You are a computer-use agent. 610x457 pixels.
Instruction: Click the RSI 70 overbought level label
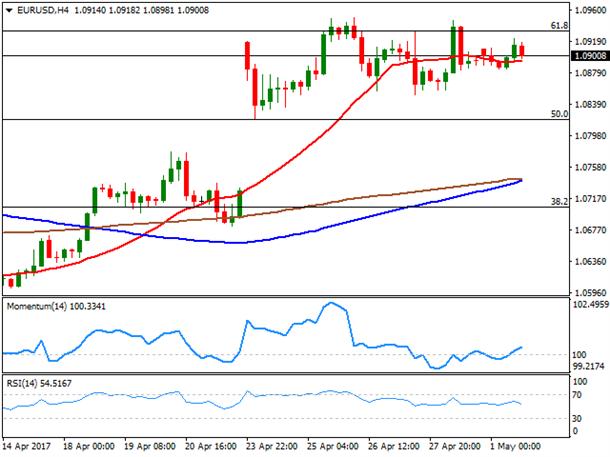click(x=577, y=395)
